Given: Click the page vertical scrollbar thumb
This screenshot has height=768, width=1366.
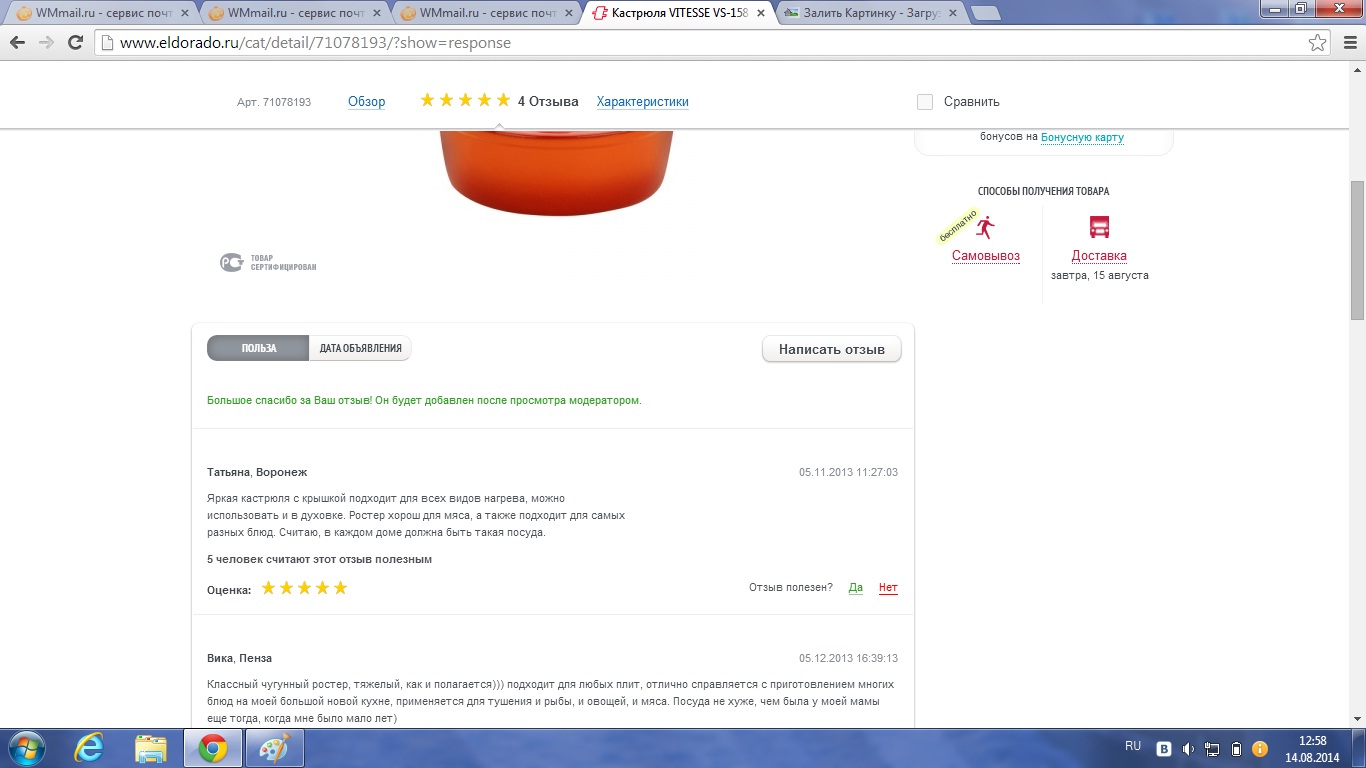Looking at the screenshot, I should 1357,250.
